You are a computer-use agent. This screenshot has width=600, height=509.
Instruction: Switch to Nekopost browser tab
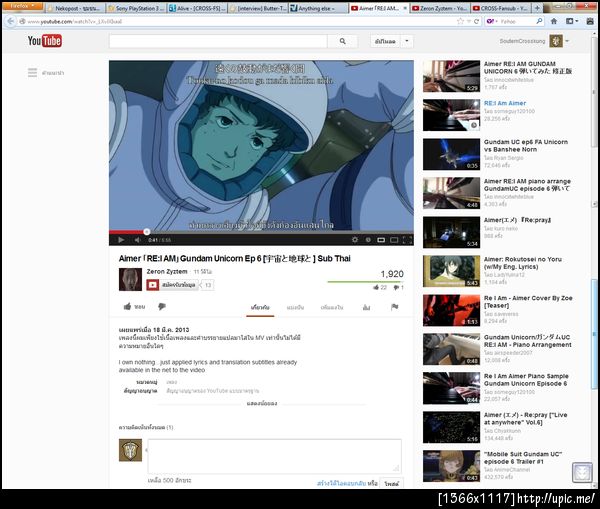75,8
